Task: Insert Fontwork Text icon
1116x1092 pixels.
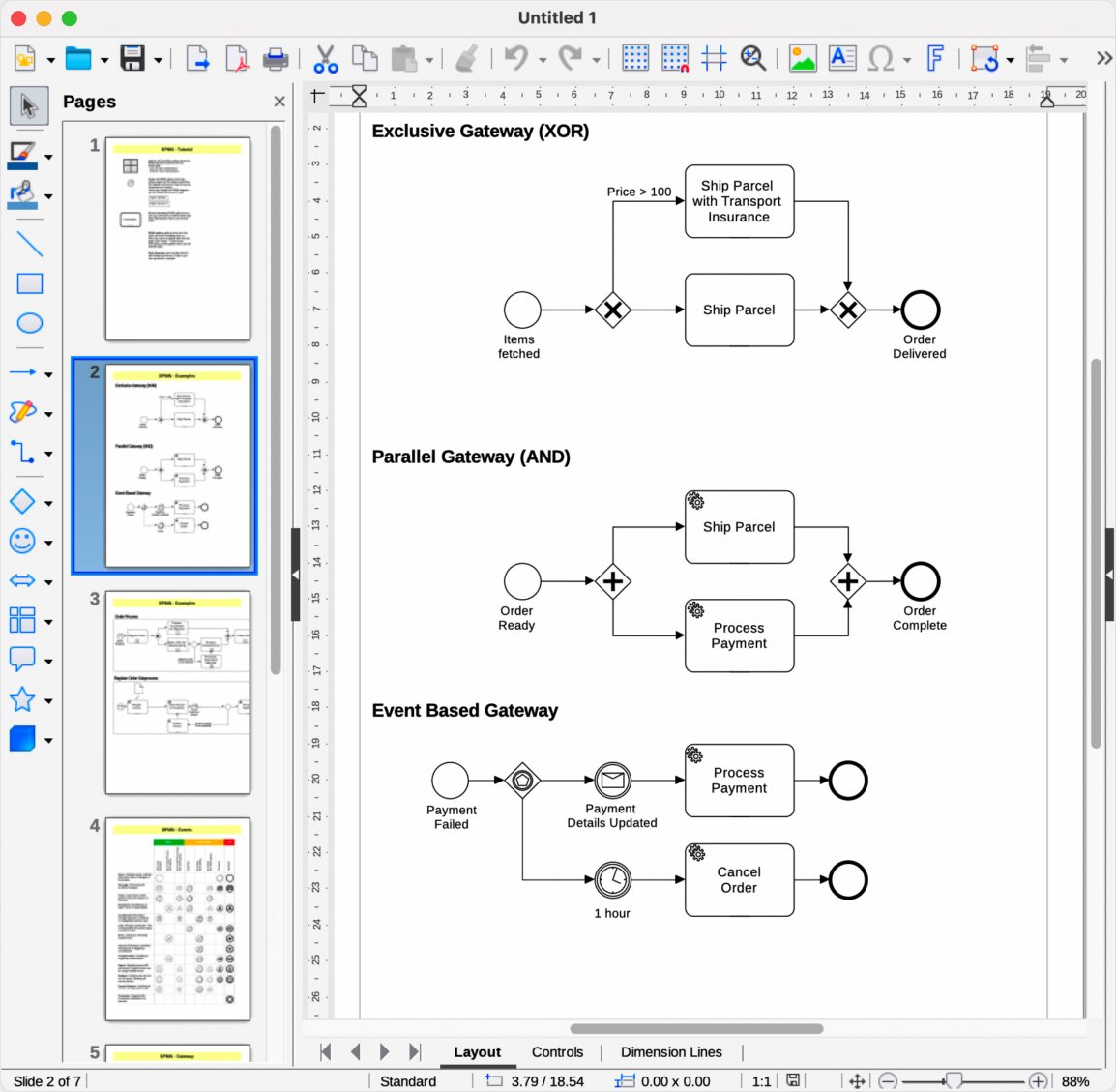Action: (x=935, y=58)
